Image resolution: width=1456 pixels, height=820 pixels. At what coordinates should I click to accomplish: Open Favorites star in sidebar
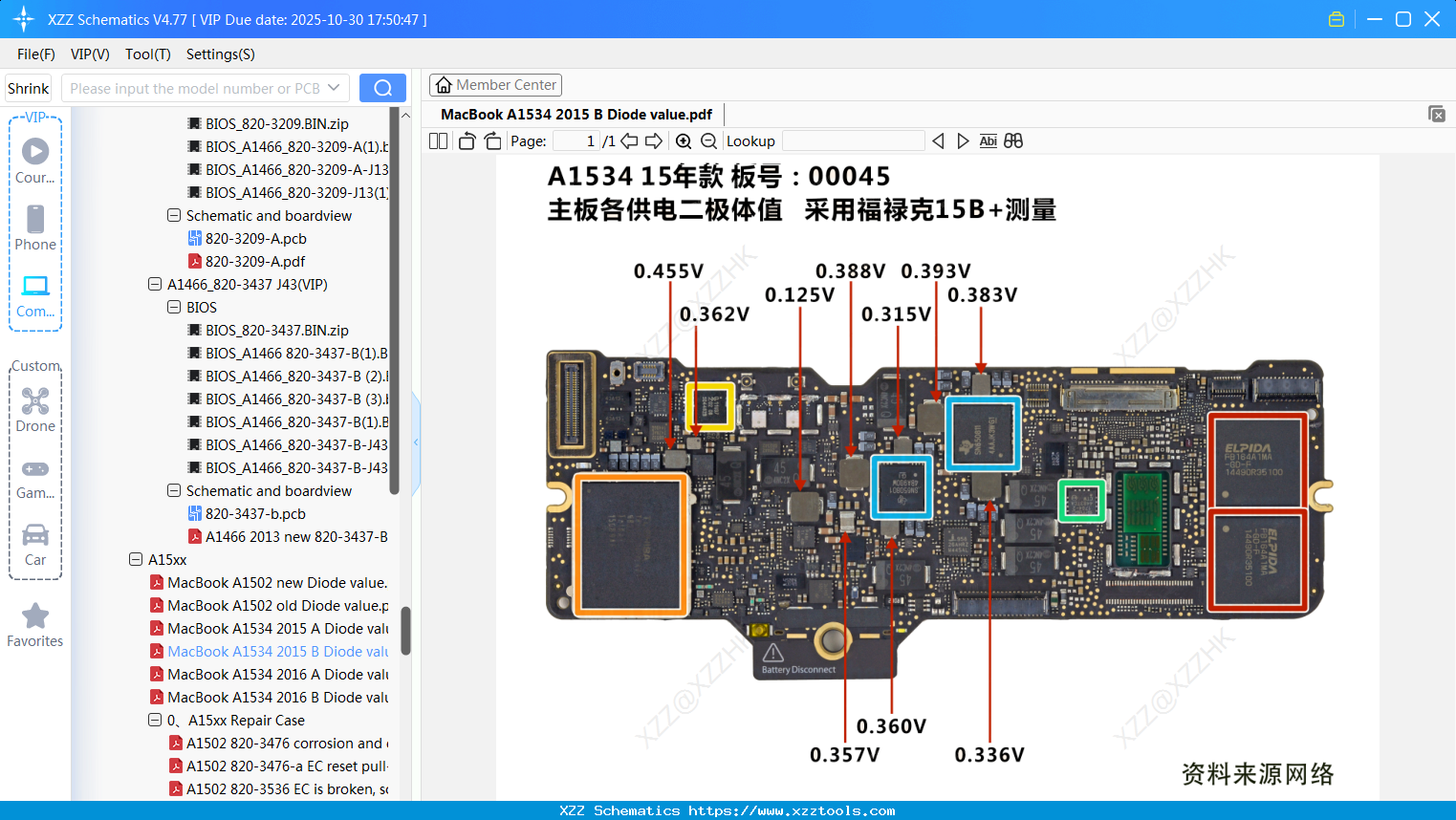coord(35,625)
